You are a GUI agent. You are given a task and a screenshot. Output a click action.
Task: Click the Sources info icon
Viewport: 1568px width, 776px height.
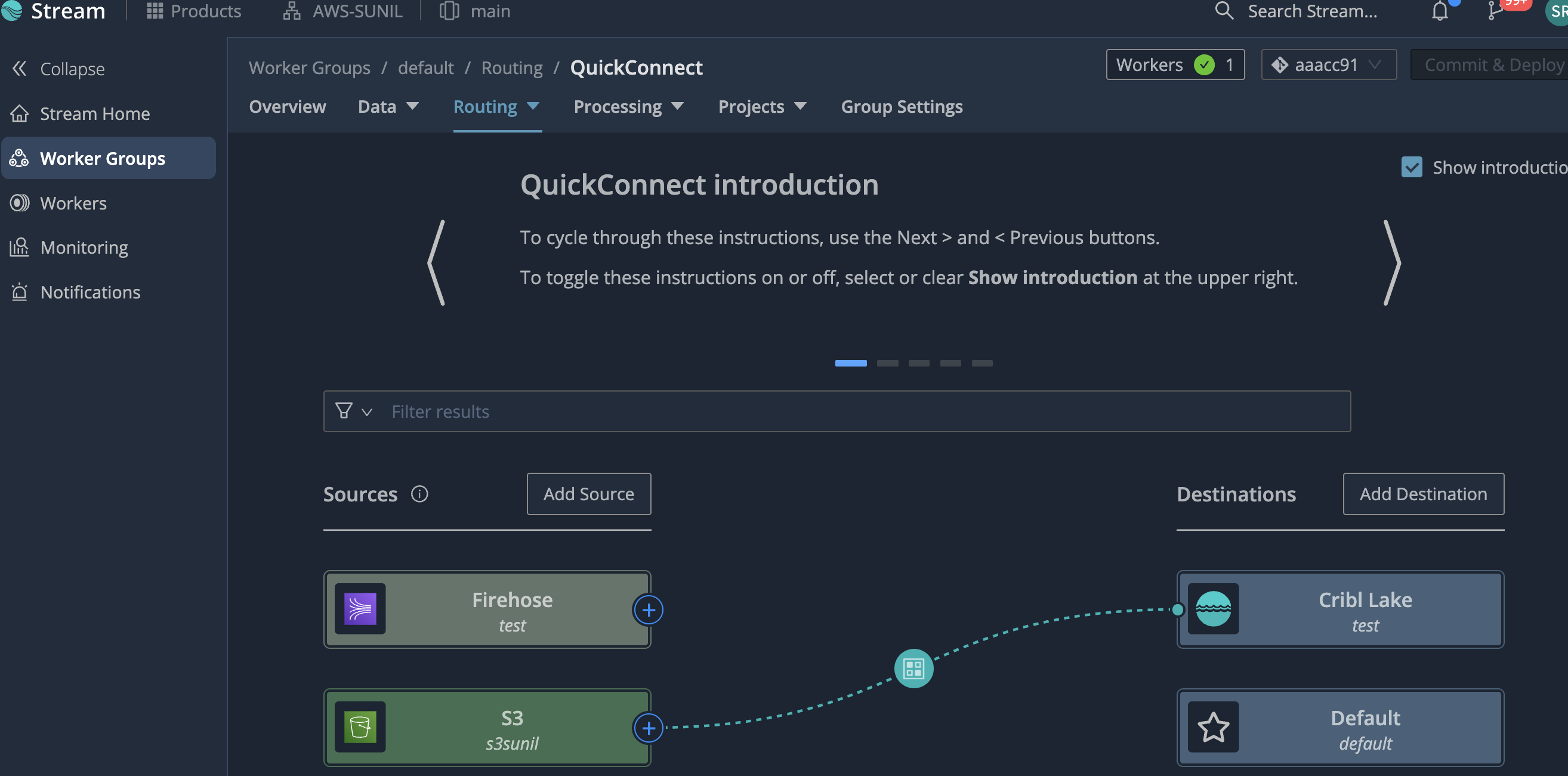pos(419,494)
